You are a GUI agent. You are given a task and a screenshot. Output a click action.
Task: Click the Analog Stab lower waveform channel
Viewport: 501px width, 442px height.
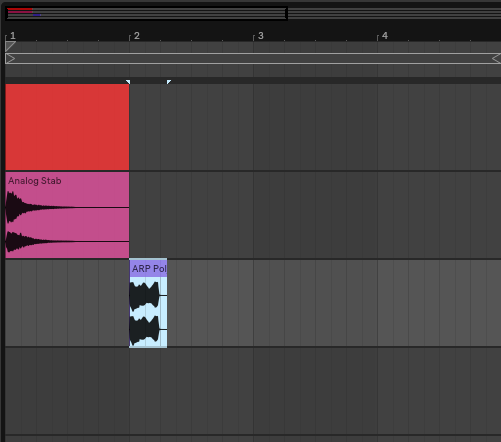click(x=67, y=241)
